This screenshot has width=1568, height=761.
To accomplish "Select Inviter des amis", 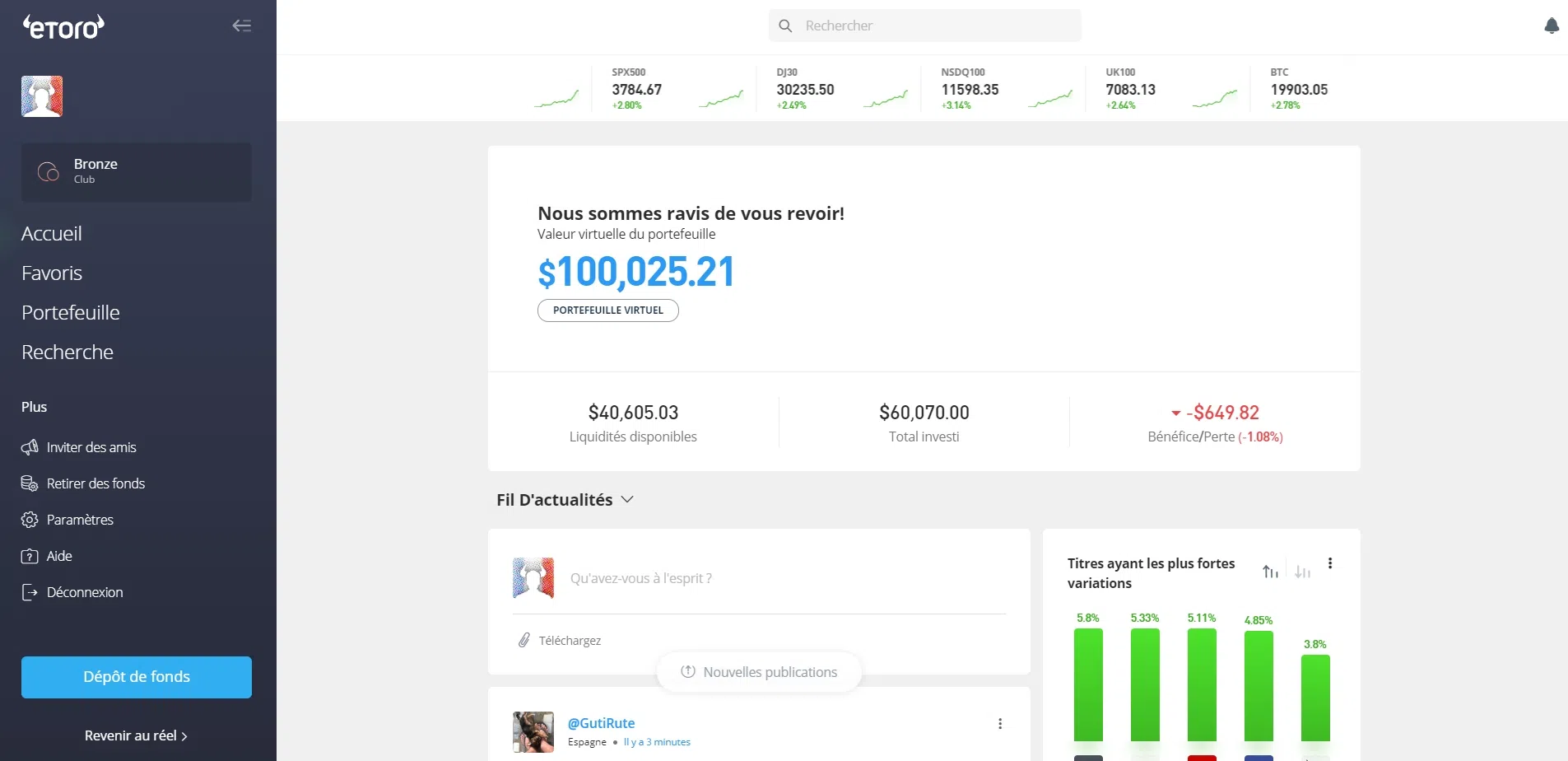I will (91, 447).
